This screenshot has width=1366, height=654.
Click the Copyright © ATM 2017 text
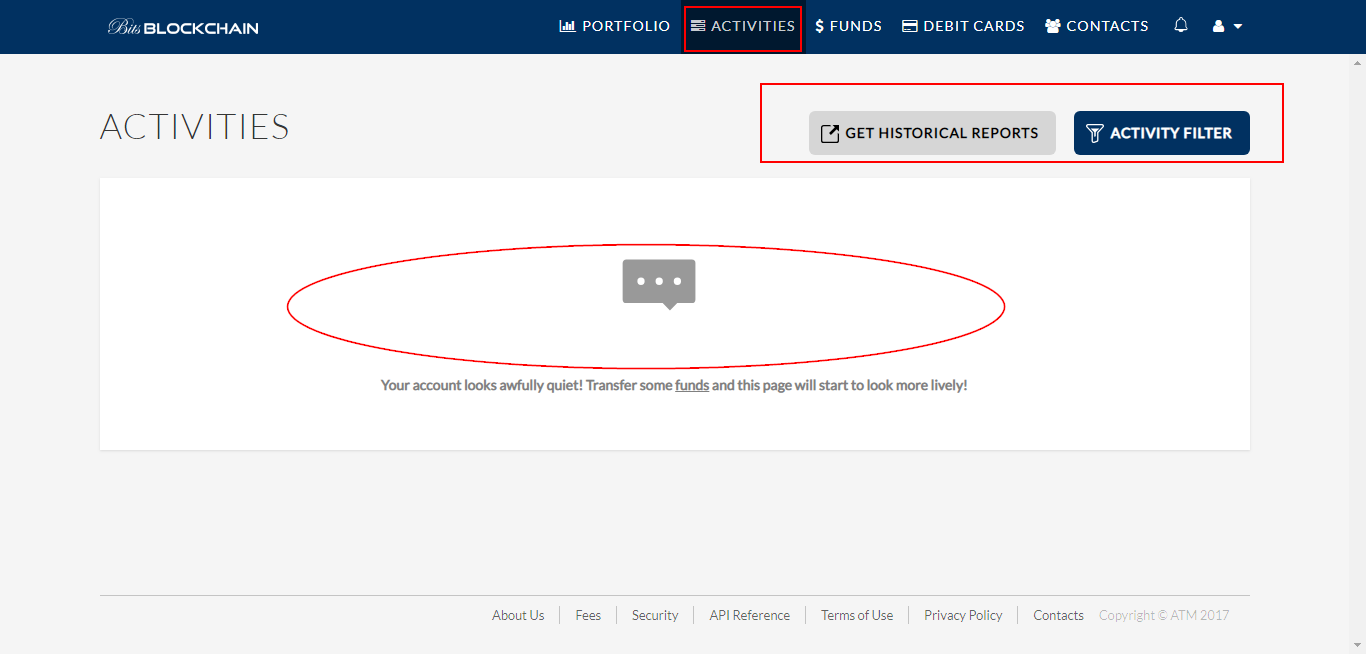pos(1164,615)
